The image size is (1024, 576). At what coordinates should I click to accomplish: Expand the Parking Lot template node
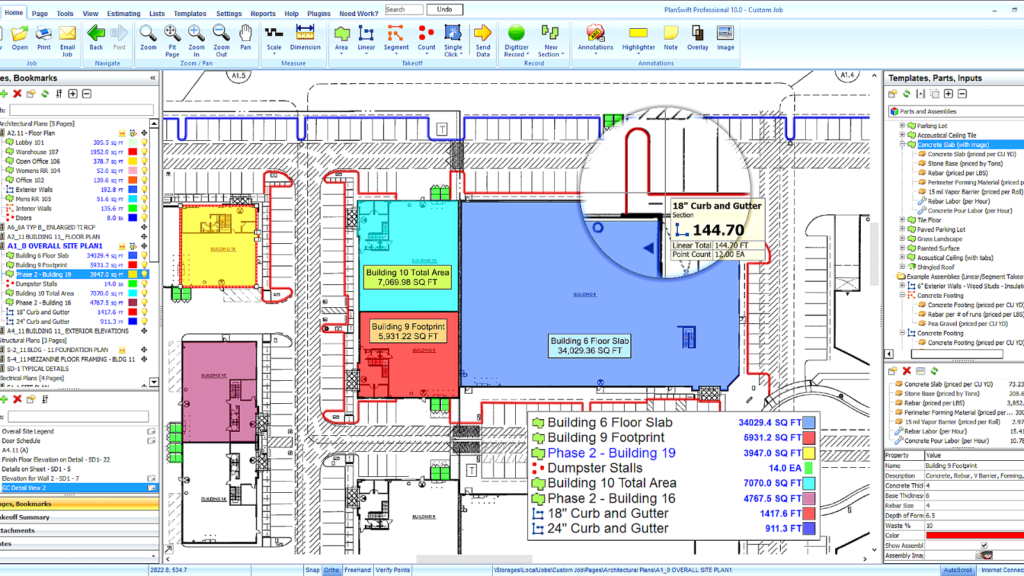tap(902, 127)
